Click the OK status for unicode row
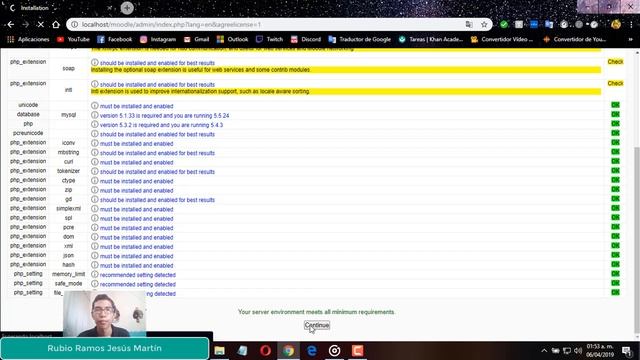The image size is (640, 360). (615, 105)
